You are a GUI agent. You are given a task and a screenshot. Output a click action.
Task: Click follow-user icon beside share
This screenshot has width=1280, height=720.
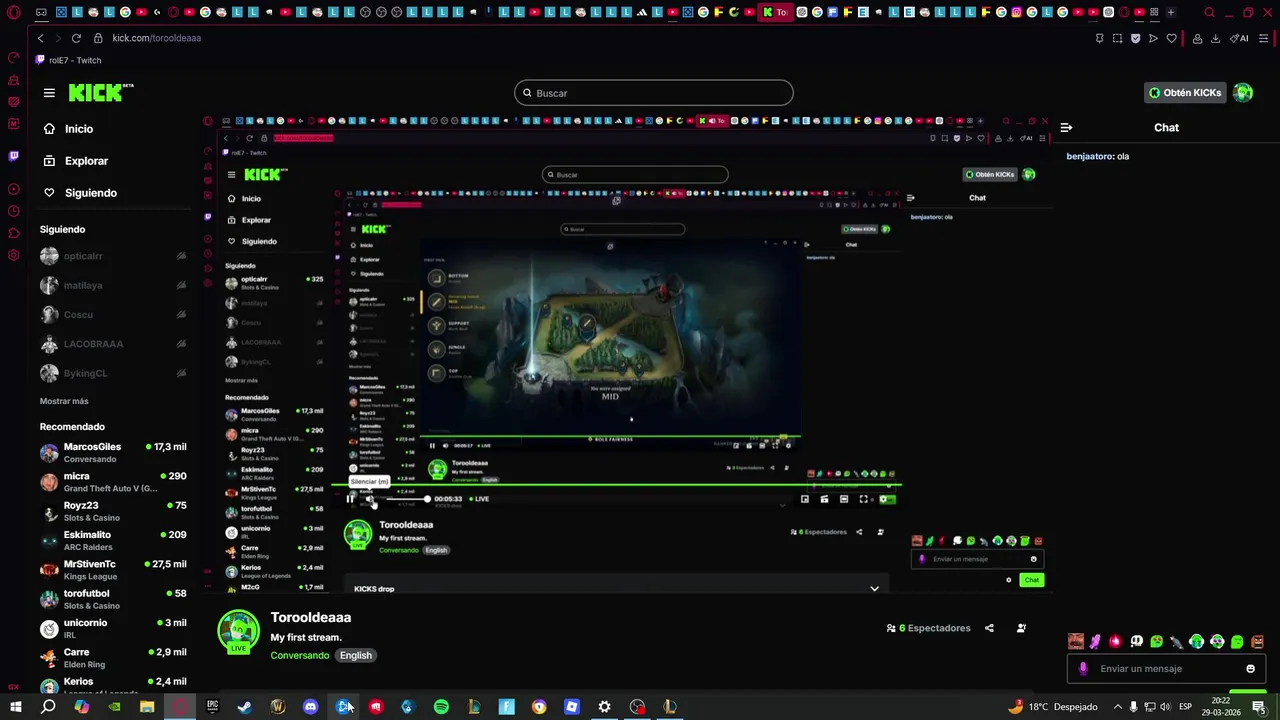point(1021,628)
